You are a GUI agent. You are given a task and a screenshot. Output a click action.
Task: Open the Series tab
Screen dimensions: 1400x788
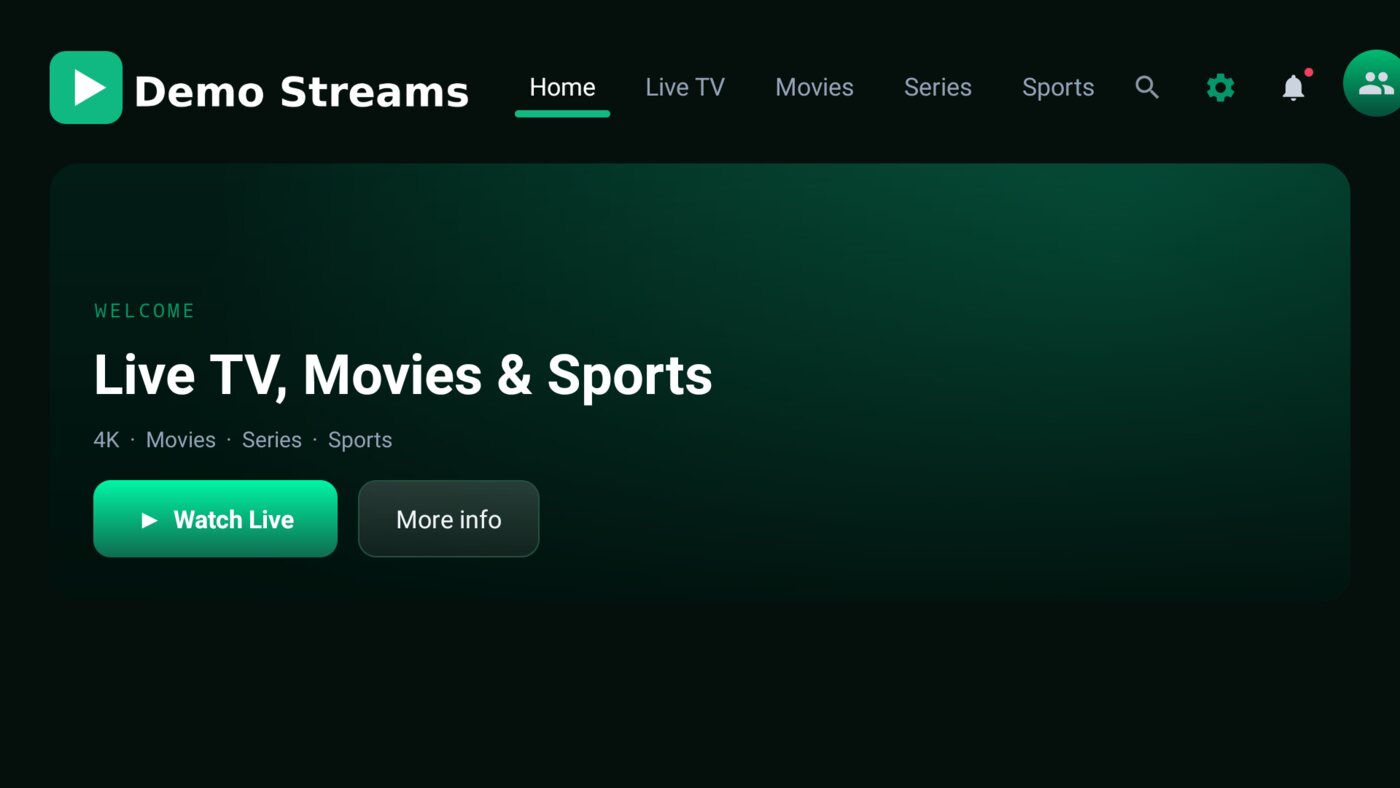tap(938, 88)
